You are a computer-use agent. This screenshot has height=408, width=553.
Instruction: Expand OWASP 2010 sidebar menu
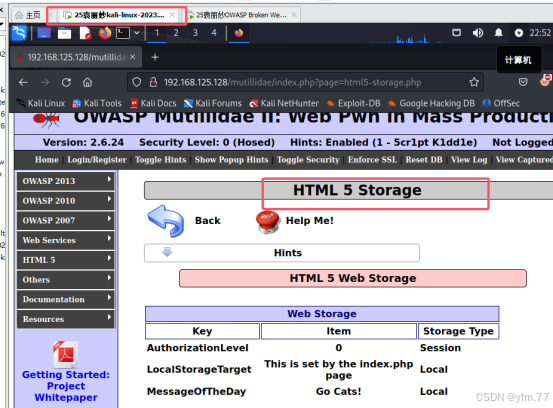[66, 201]
